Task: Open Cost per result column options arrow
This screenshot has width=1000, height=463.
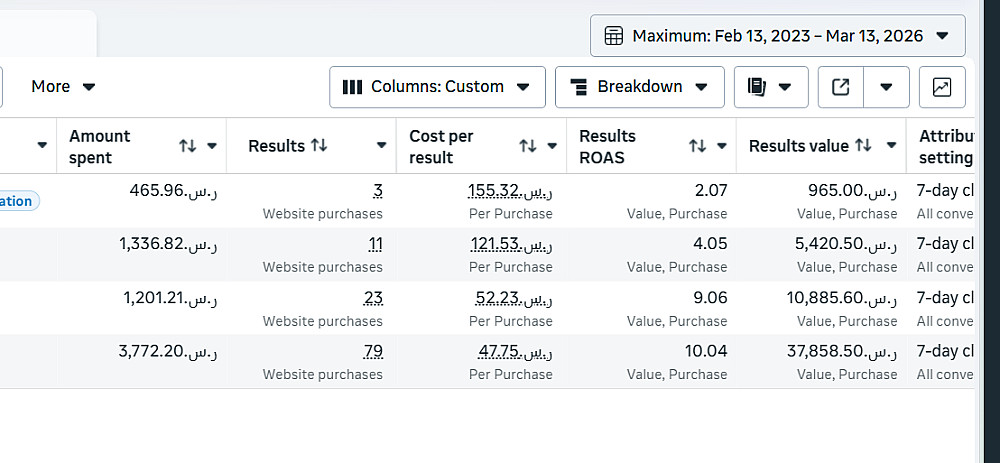Action: 552,146
